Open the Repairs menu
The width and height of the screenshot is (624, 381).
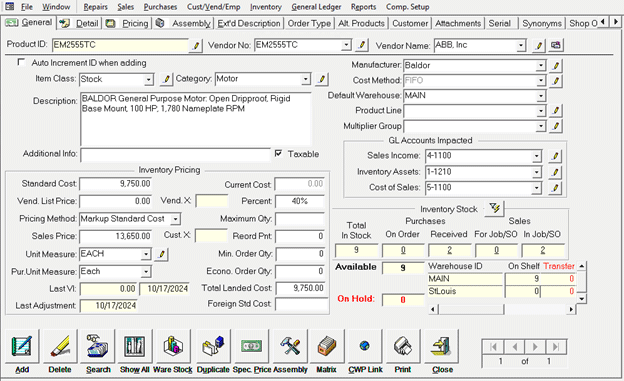tap(96, 7)
